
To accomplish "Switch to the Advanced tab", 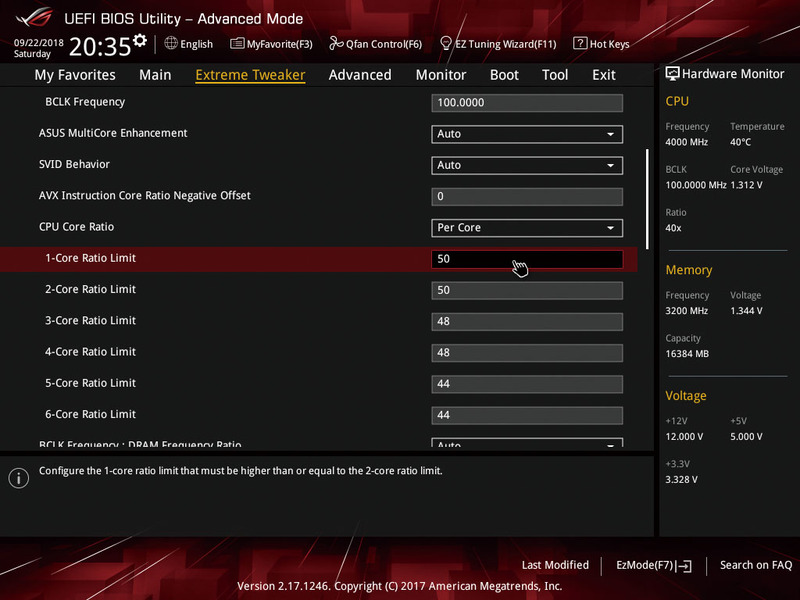I will pos(359,74).
